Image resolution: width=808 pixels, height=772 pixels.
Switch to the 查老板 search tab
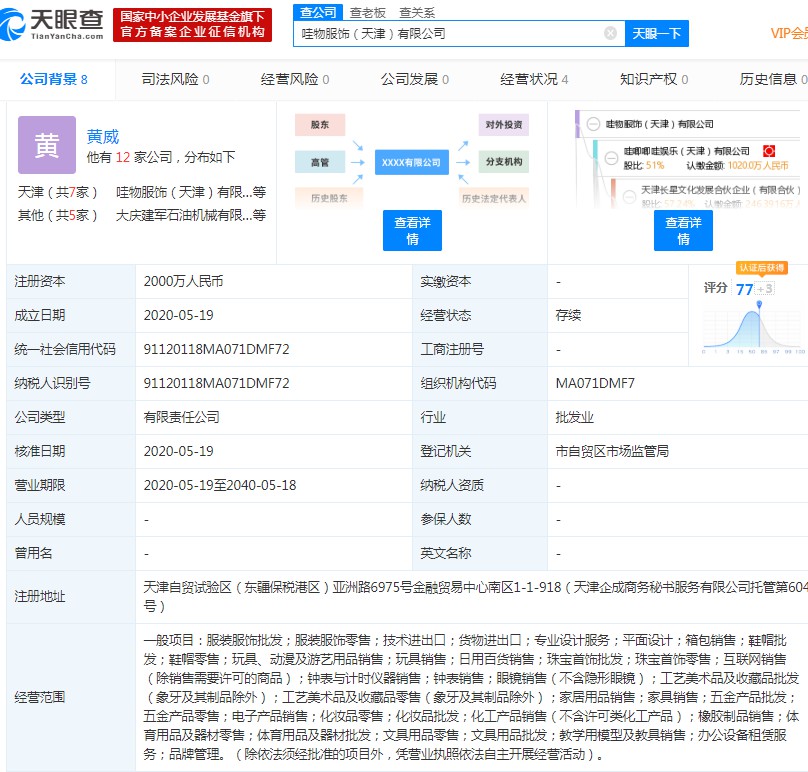(x=367, y=13)
